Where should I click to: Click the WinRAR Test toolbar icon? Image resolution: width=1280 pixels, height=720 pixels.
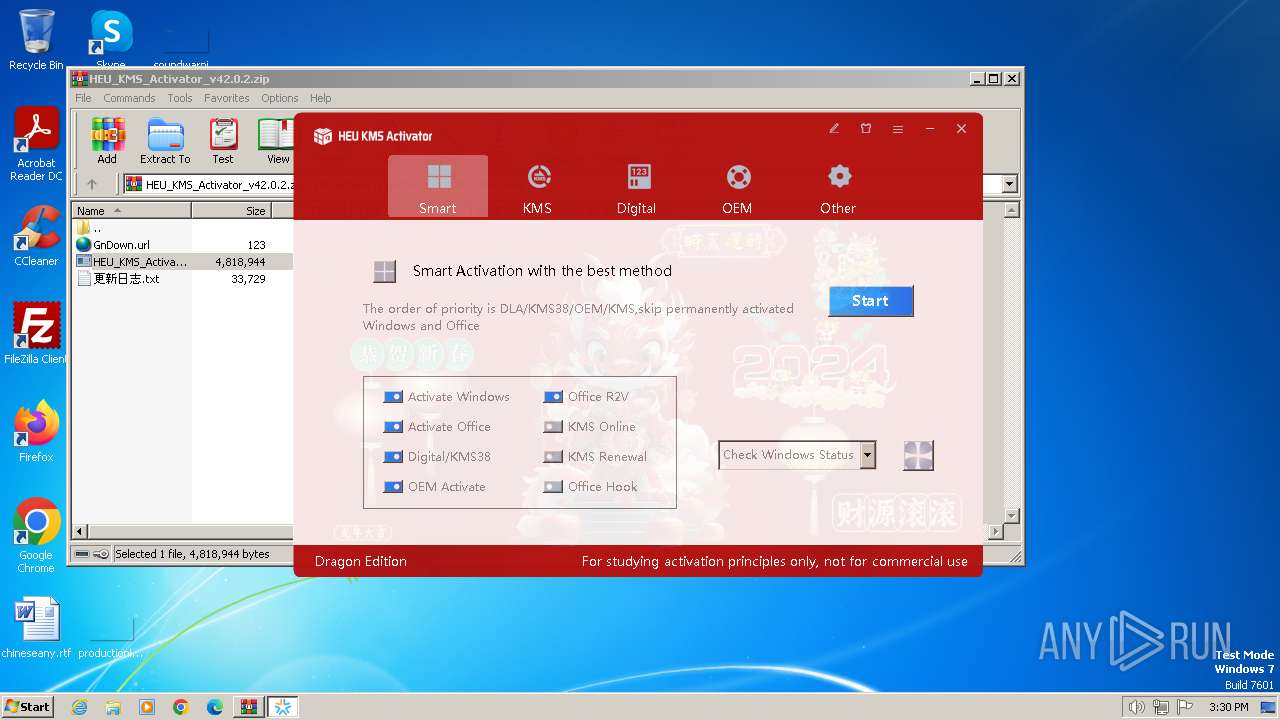(223, 141)
